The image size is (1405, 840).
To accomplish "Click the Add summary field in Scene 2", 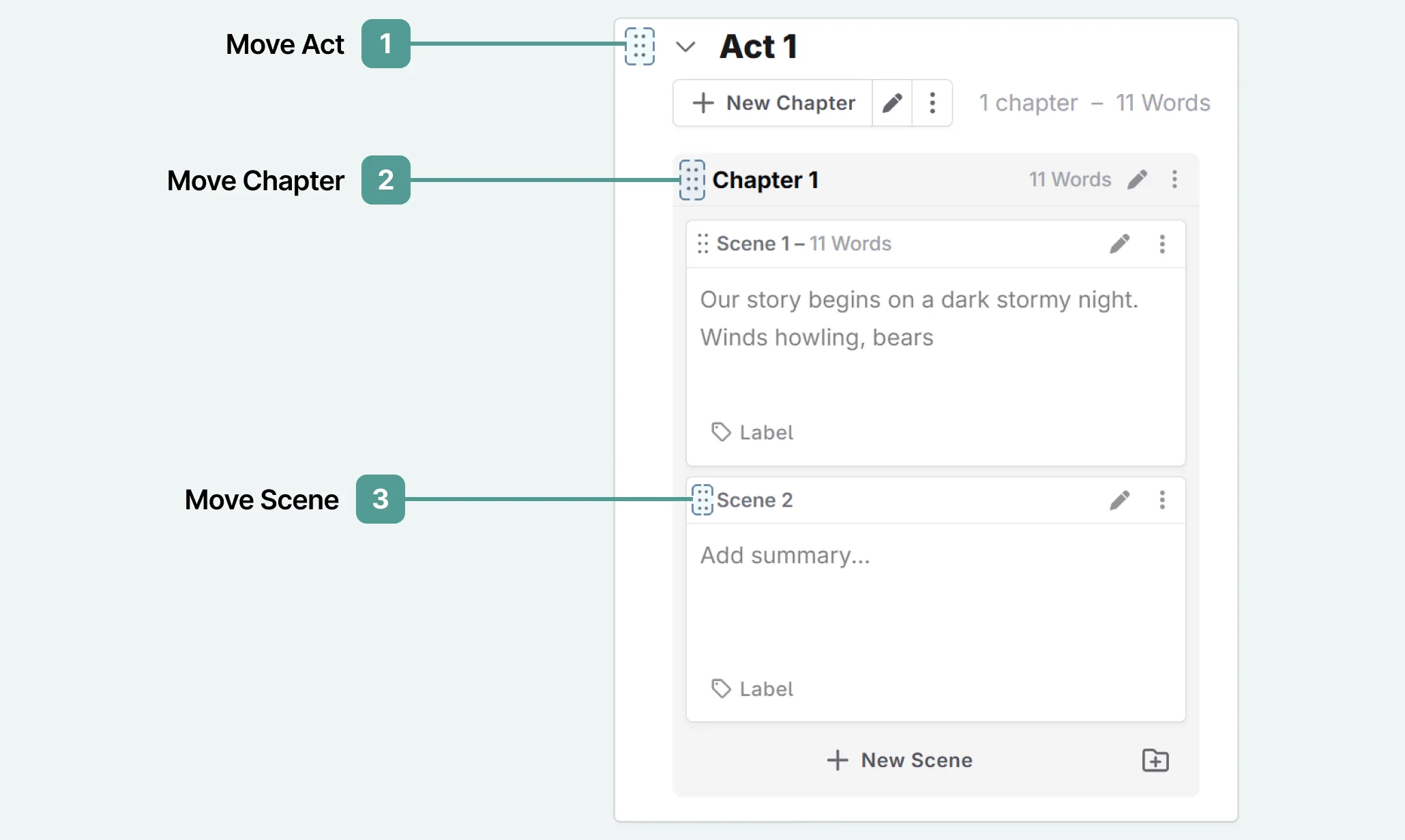I will tap(787, 554).
